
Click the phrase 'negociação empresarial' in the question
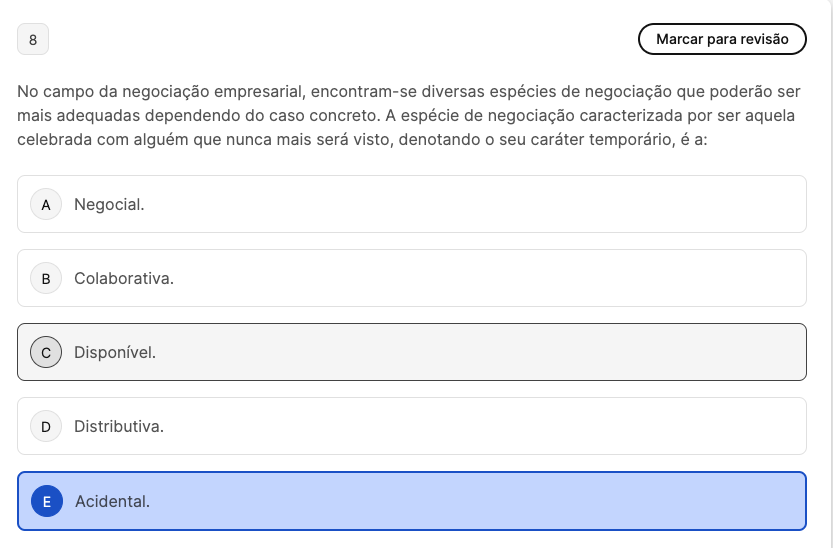pos(214,91)
